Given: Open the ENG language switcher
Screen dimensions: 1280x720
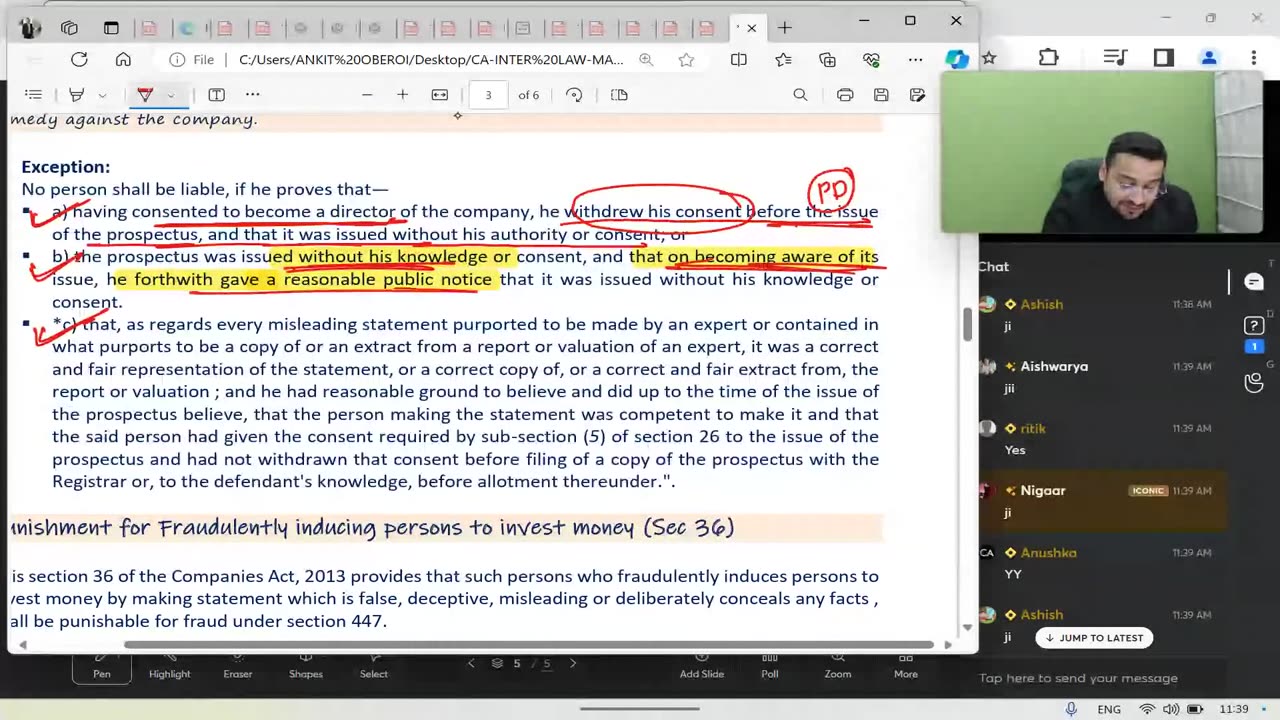Looking at the screenshot, I should pyautogui.click(x=1110, y=709).
